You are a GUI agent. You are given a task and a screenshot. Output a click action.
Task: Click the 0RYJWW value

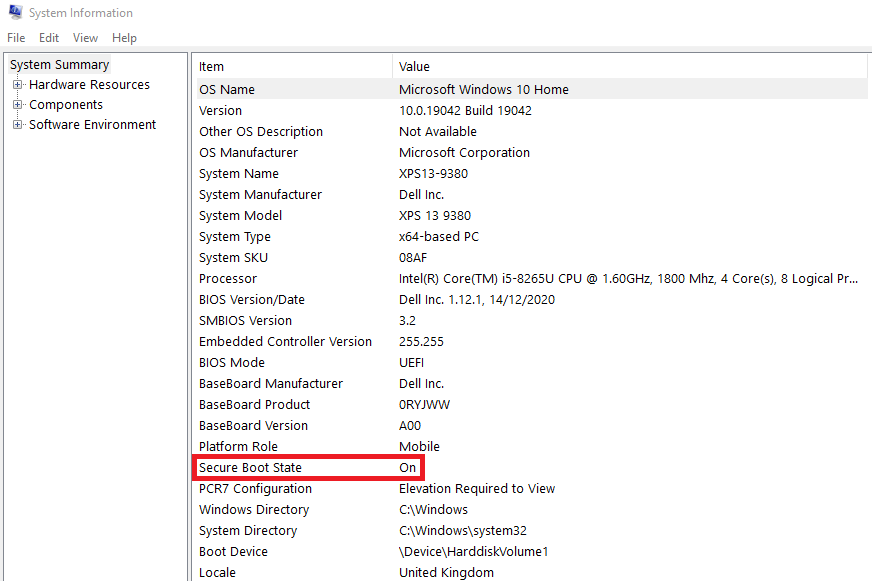click(424, 405)
